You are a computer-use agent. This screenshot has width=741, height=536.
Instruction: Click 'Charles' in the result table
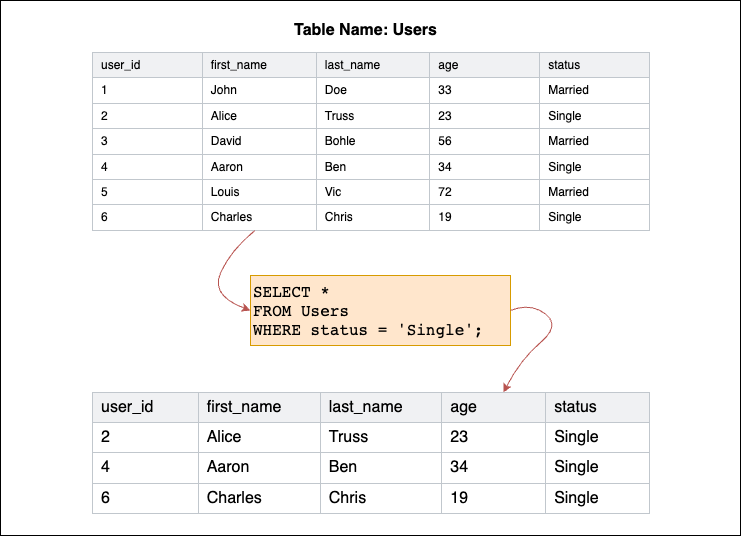point(234,497)
